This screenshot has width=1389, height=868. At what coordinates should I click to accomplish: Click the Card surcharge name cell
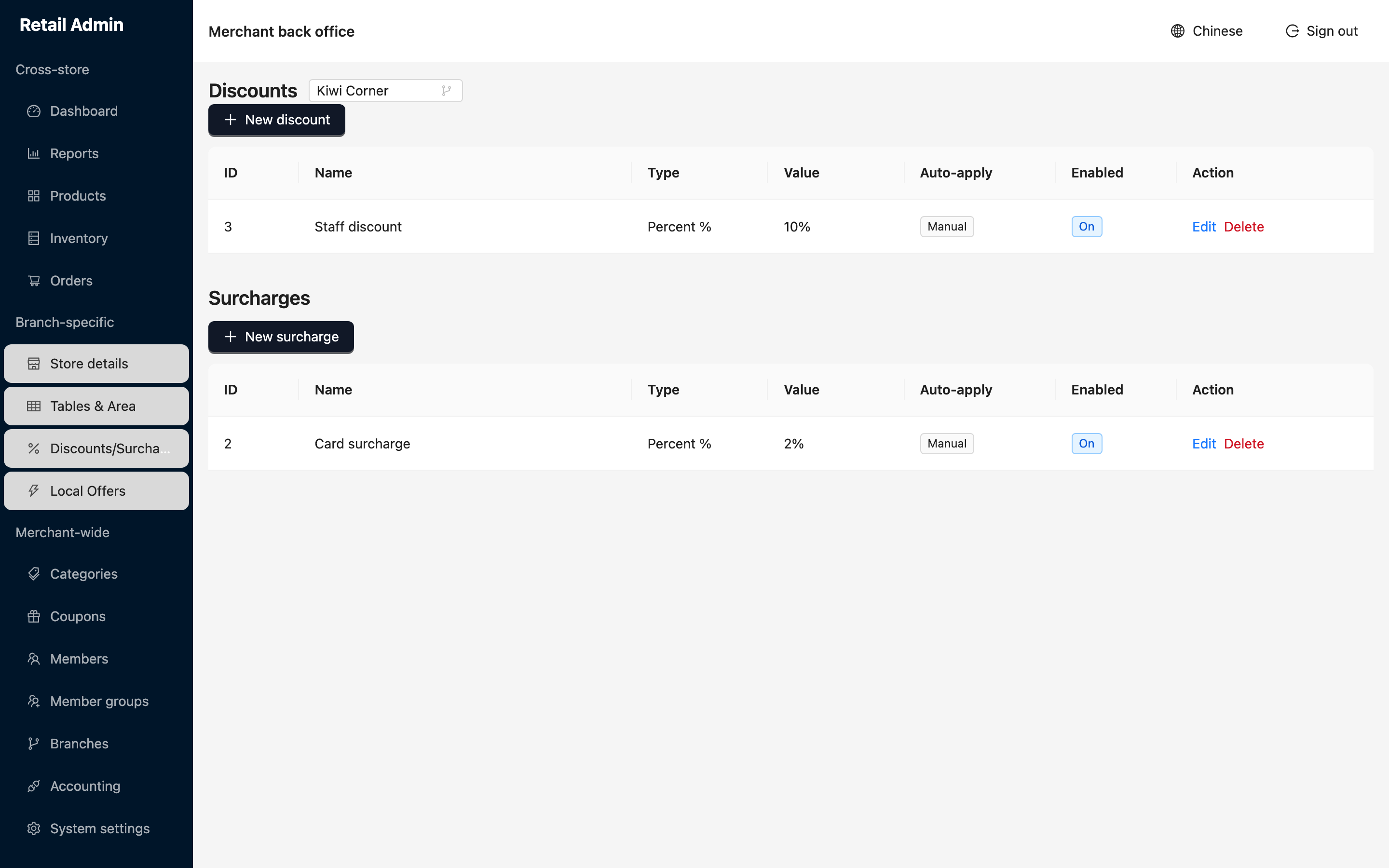point(362,444)
